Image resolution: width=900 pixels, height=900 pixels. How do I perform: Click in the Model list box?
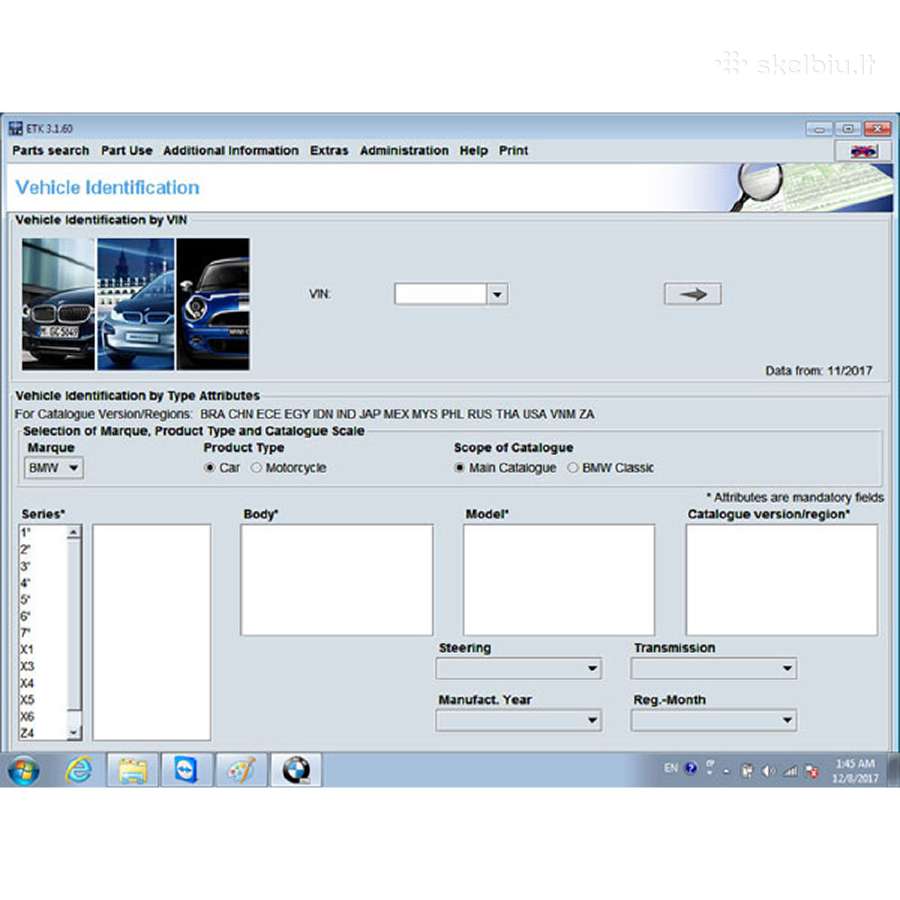[558, 580]
